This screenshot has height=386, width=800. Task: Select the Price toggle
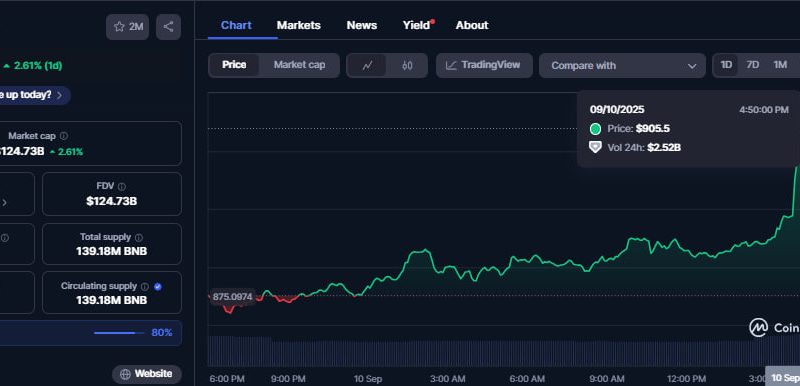(234, 65)
